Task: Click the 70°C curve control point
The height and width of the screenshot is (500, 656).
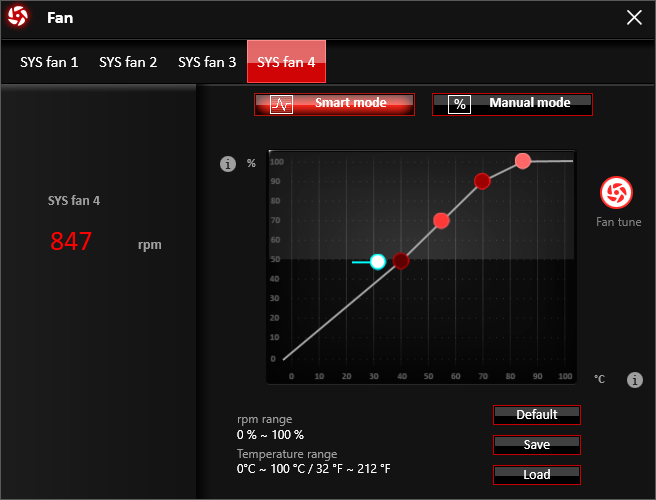Action: coord(482,181)
